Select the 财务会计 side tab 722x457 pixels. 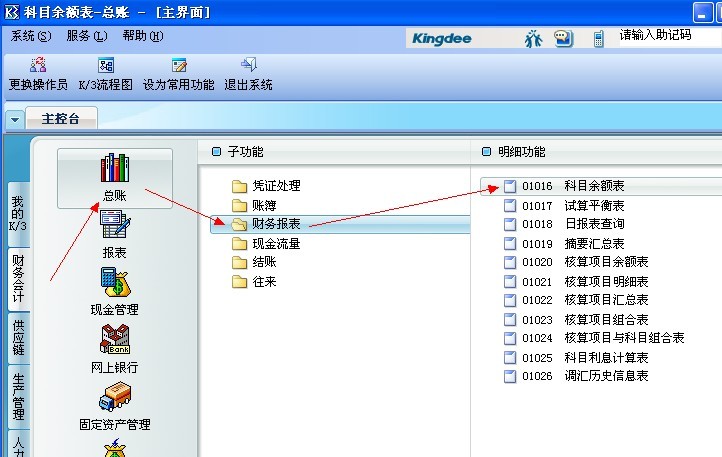pyautogui.click(x=18, y=279)
